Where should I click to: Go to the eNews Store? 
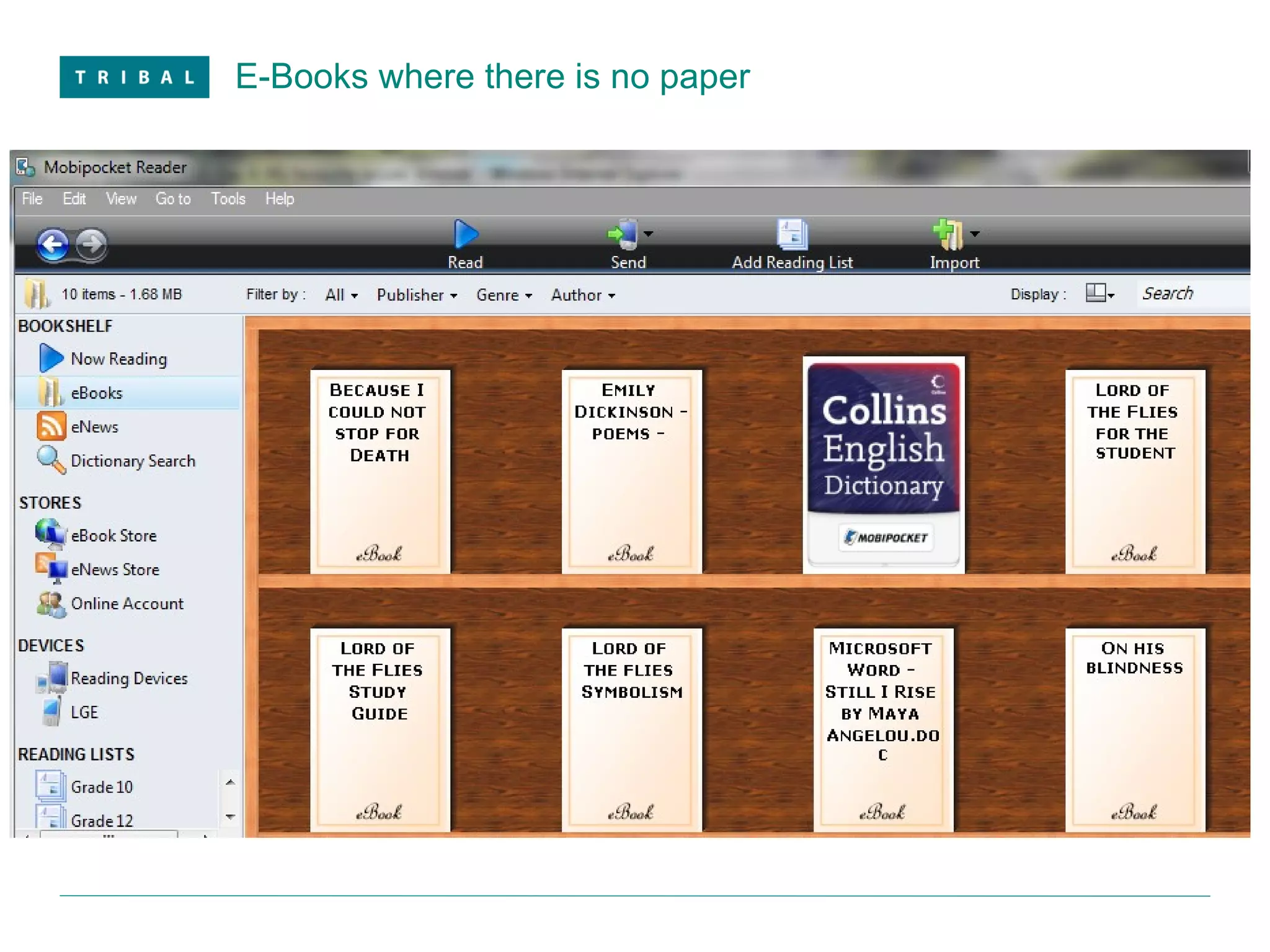[115, 570]
